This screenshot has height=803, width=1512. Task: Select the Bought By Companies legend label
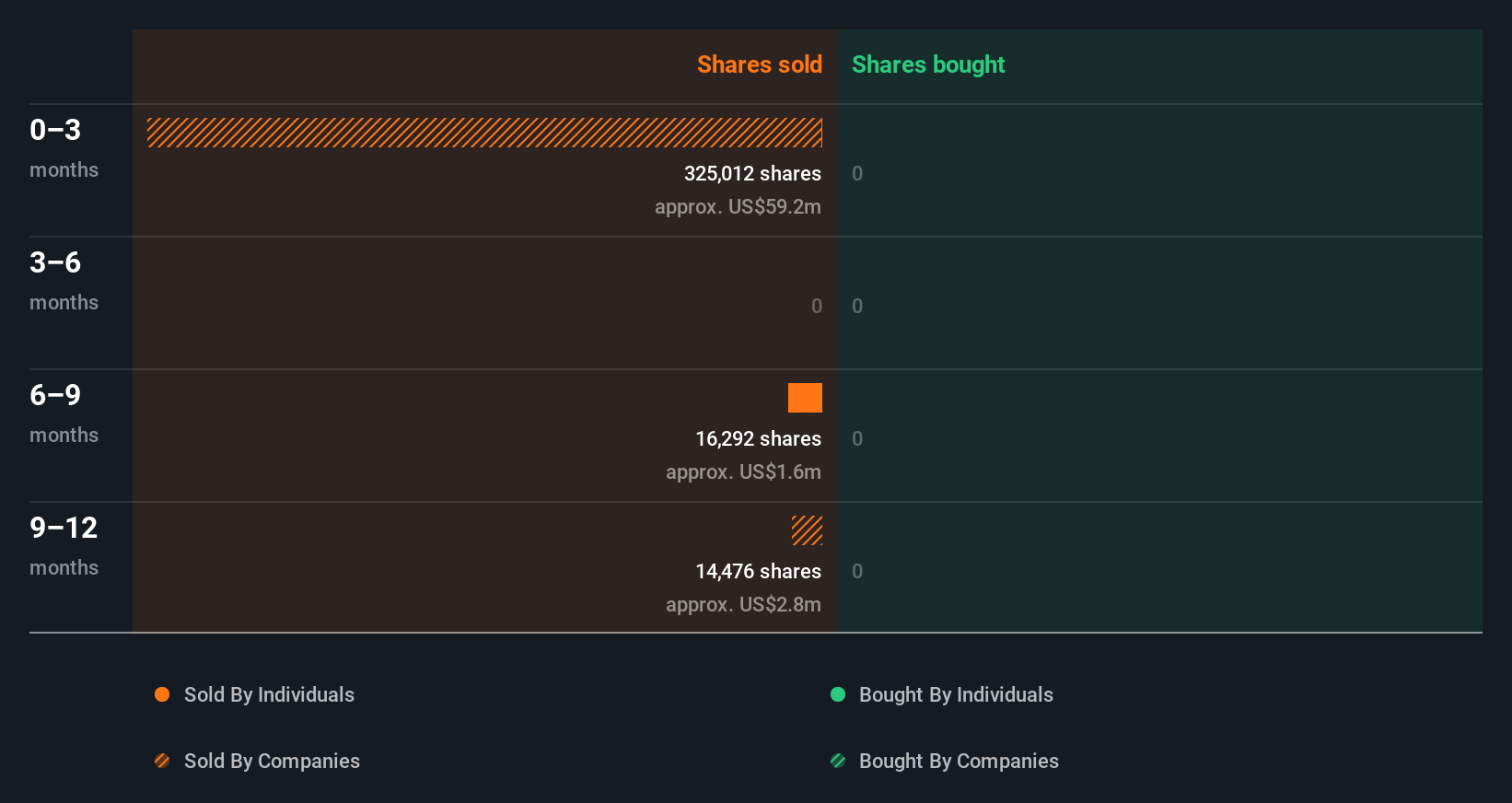pos(959,761)
